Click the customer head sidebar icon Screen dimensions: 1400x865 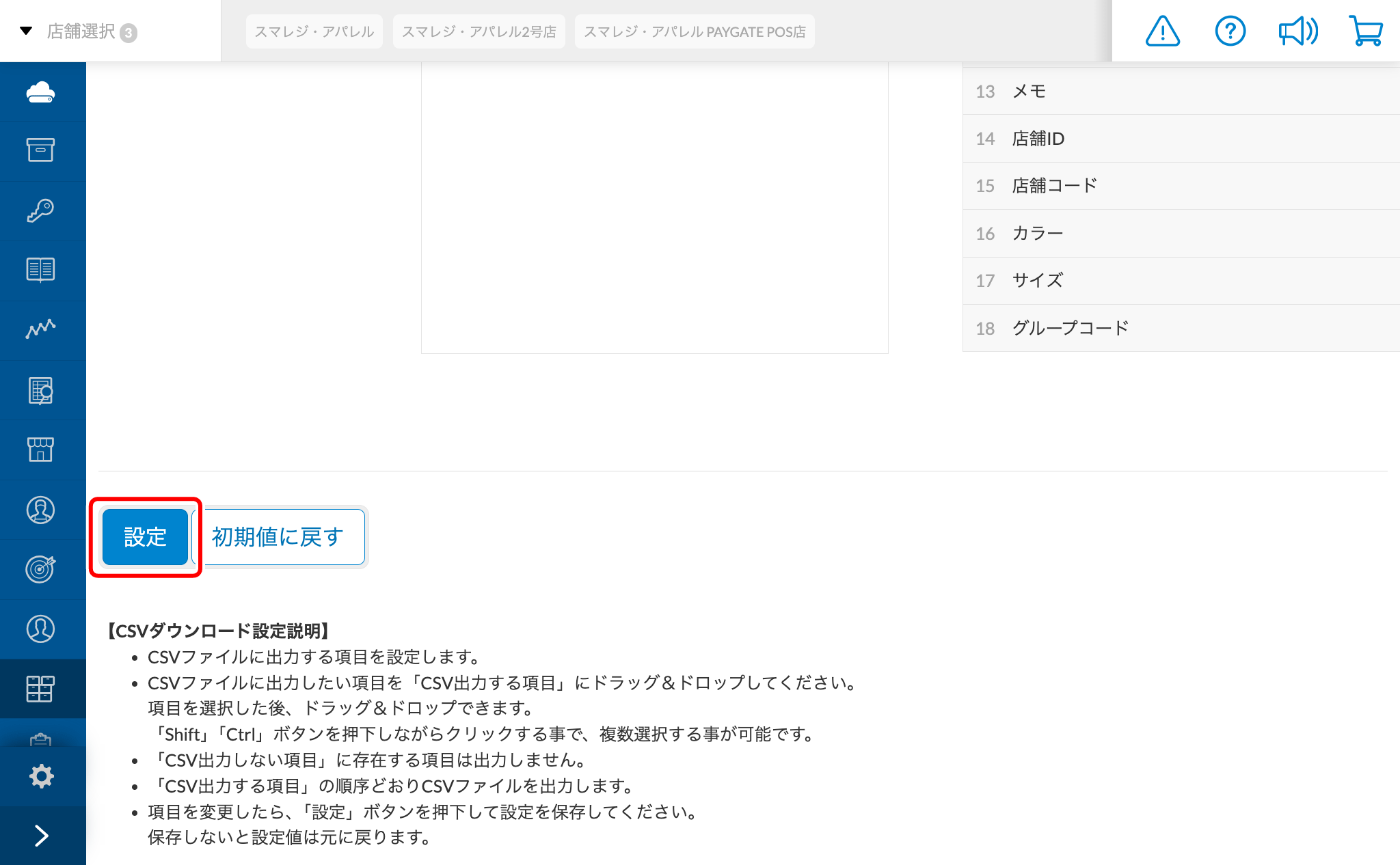[x=41, y=629]
